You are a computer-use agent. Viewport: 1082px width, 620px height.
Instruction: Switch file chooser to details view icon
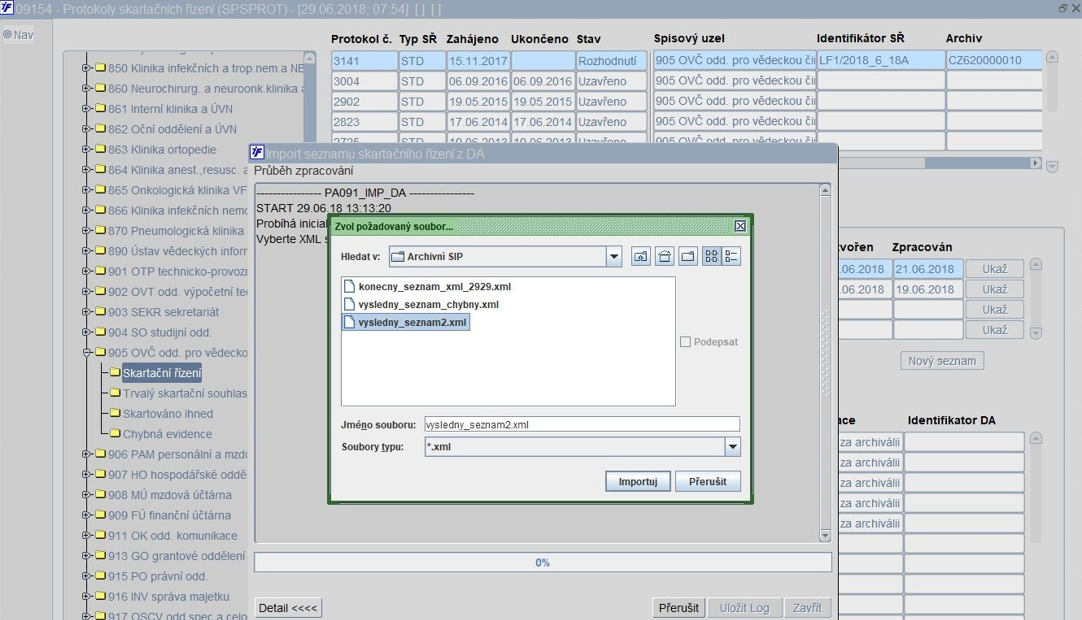(731, 257)
